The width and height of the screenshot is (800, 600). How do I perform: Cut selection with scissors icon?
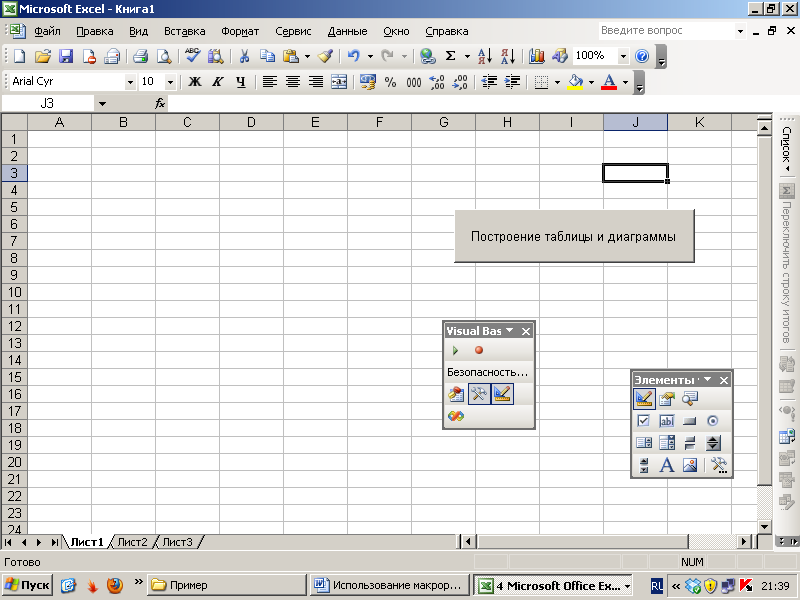point(244,56)
